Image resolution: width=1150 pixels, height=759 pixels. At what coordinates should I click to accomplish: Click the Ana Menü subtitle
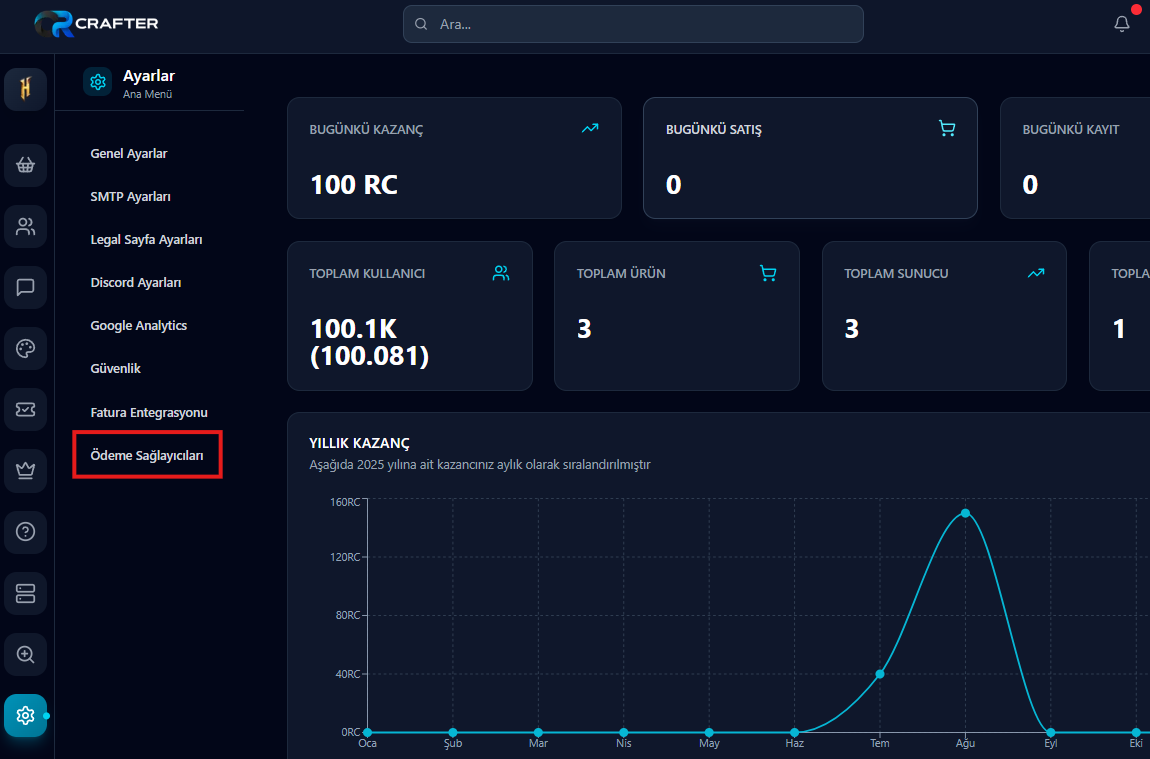point(147,94)
